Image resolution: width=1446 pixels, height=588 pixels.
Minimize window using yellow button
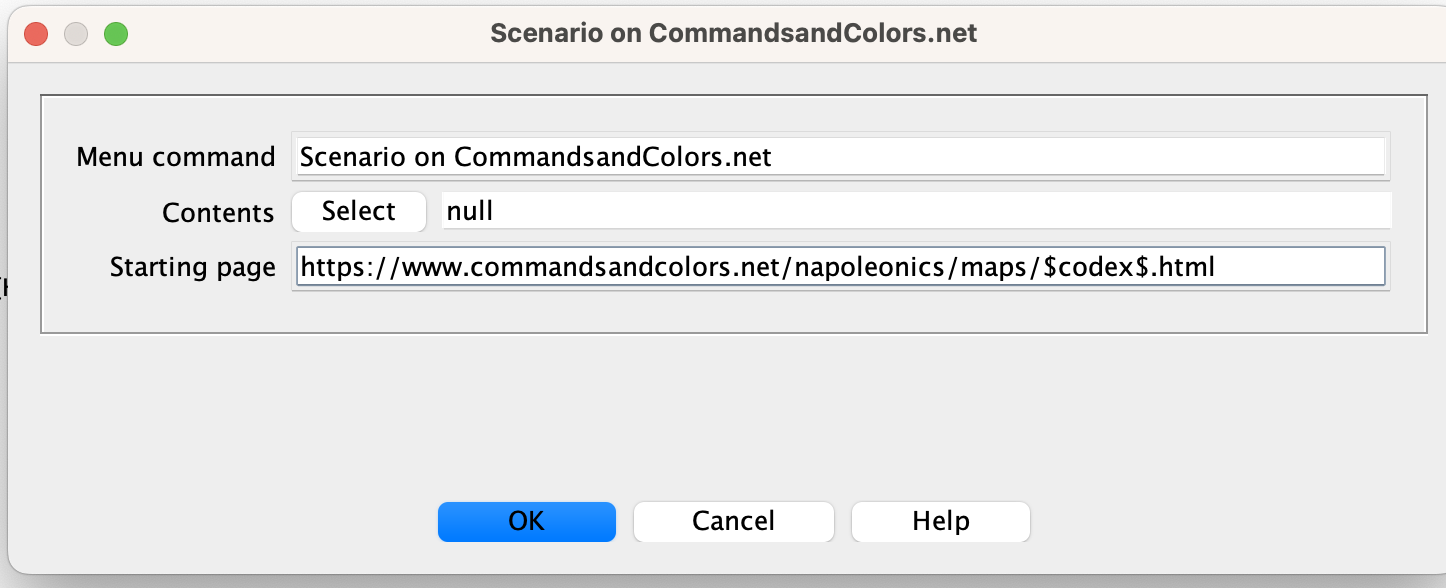click(x=76, y=33)
